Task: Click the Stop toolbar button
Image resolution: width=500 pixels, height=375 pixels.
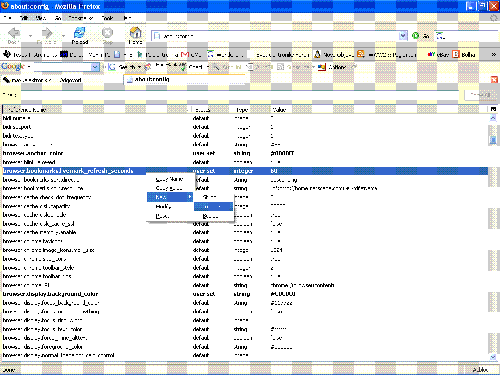Action: (x=107, y=36)
